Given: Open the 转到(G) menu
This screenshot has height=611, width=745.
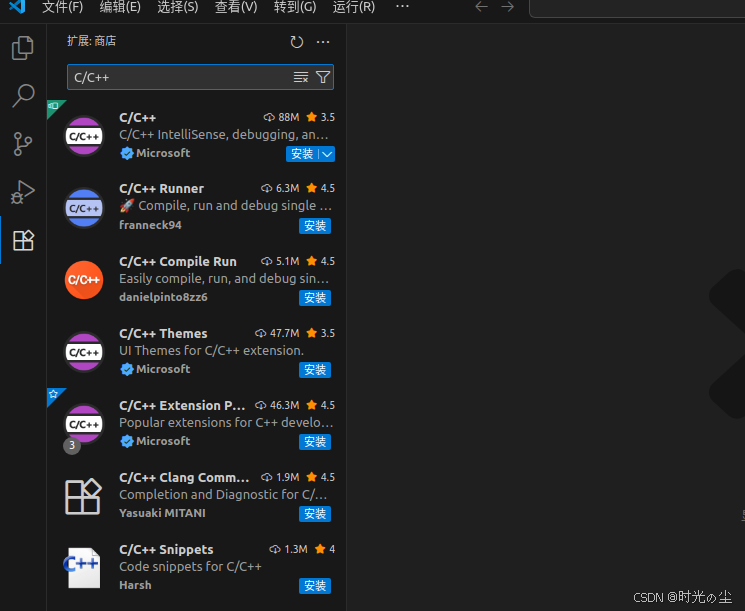Looking at the screenshot, I should pyautogui.click(x=295, y=7).
